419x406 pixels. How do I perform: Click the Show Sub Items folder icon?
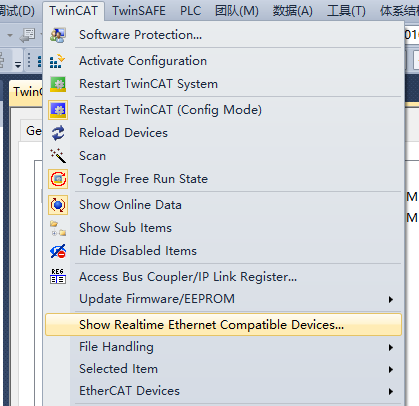click(58, 228)
